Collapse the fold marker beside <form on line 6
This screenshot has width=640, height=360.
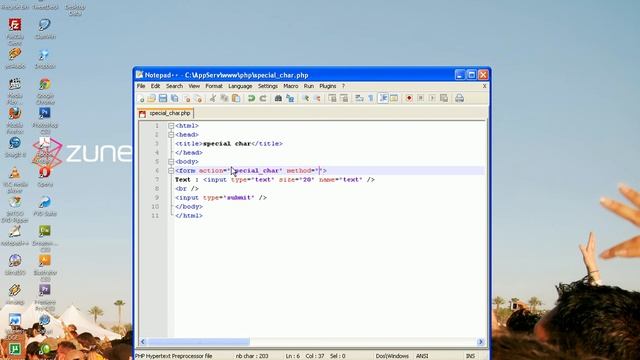pyautogui.click(x=171, y=171)
